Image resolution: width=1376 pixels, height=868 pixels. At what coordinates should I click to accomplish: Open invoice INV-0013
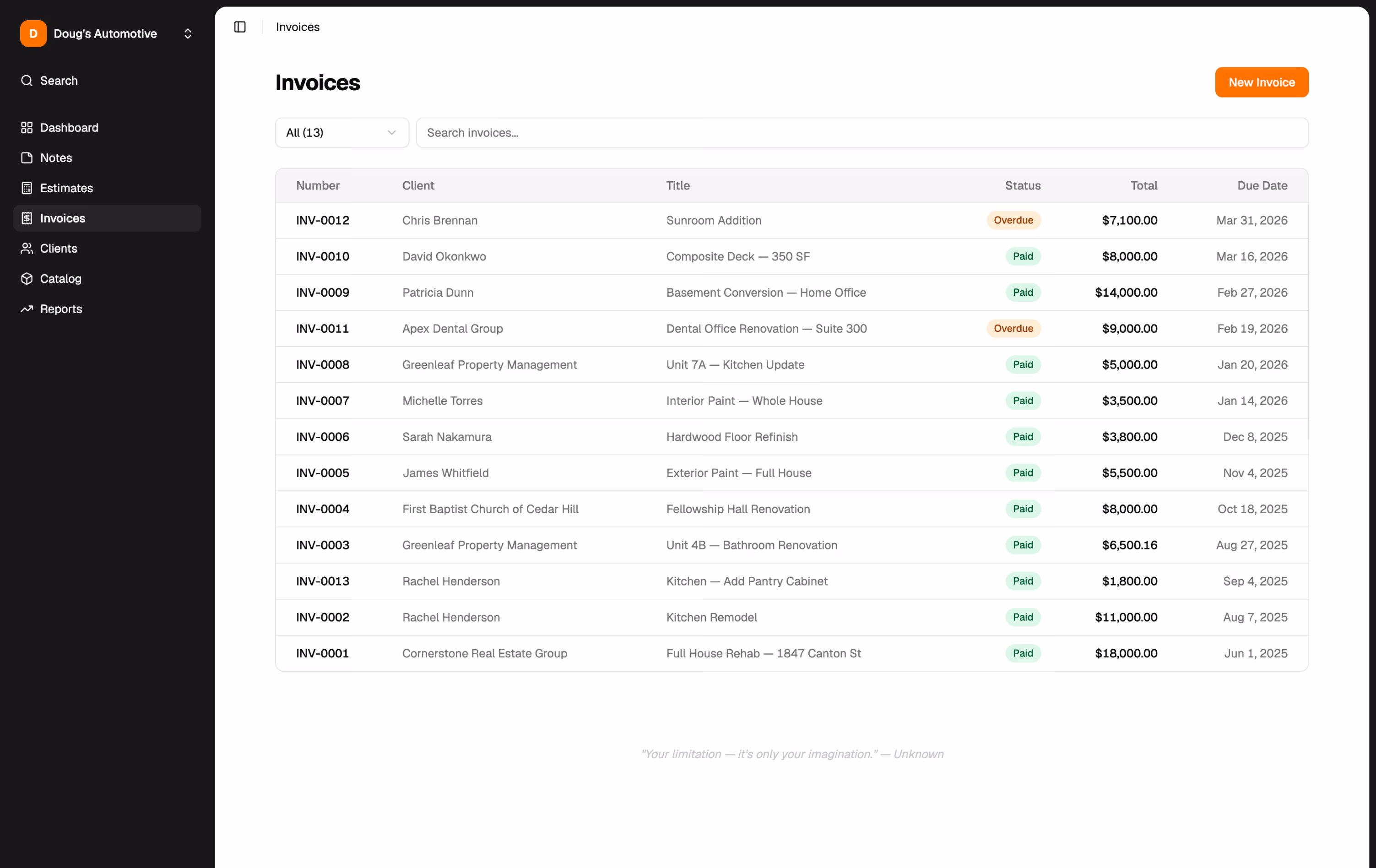tap(792, 581)
